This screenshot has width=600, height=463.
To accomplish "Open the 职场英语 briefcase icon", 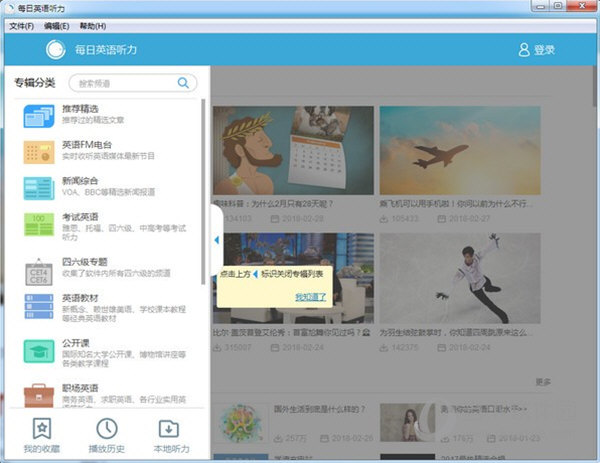I will [x=37, y=393].
